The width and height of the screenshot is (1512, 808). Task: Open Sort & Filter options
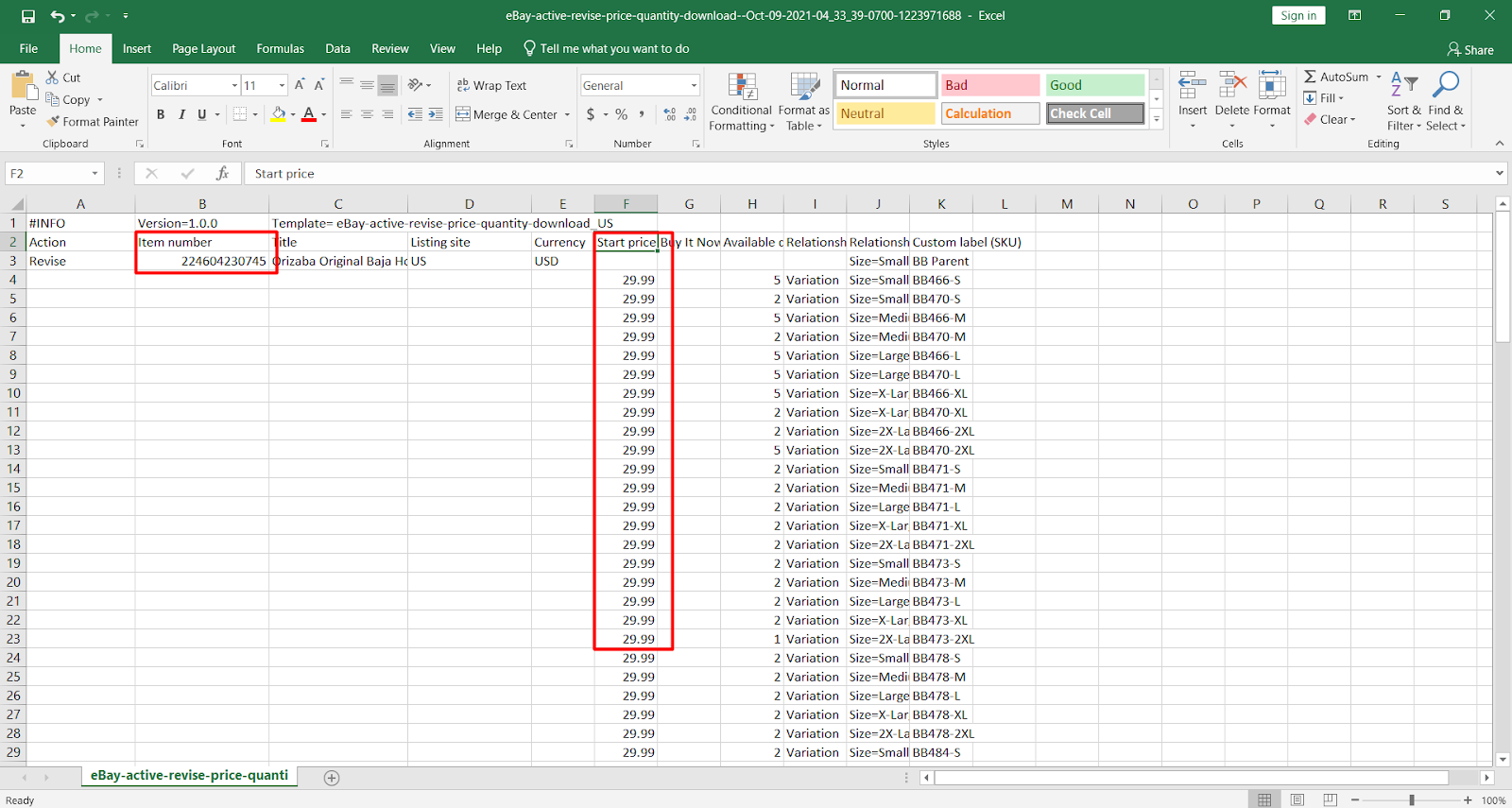[x=1404, y=102]
